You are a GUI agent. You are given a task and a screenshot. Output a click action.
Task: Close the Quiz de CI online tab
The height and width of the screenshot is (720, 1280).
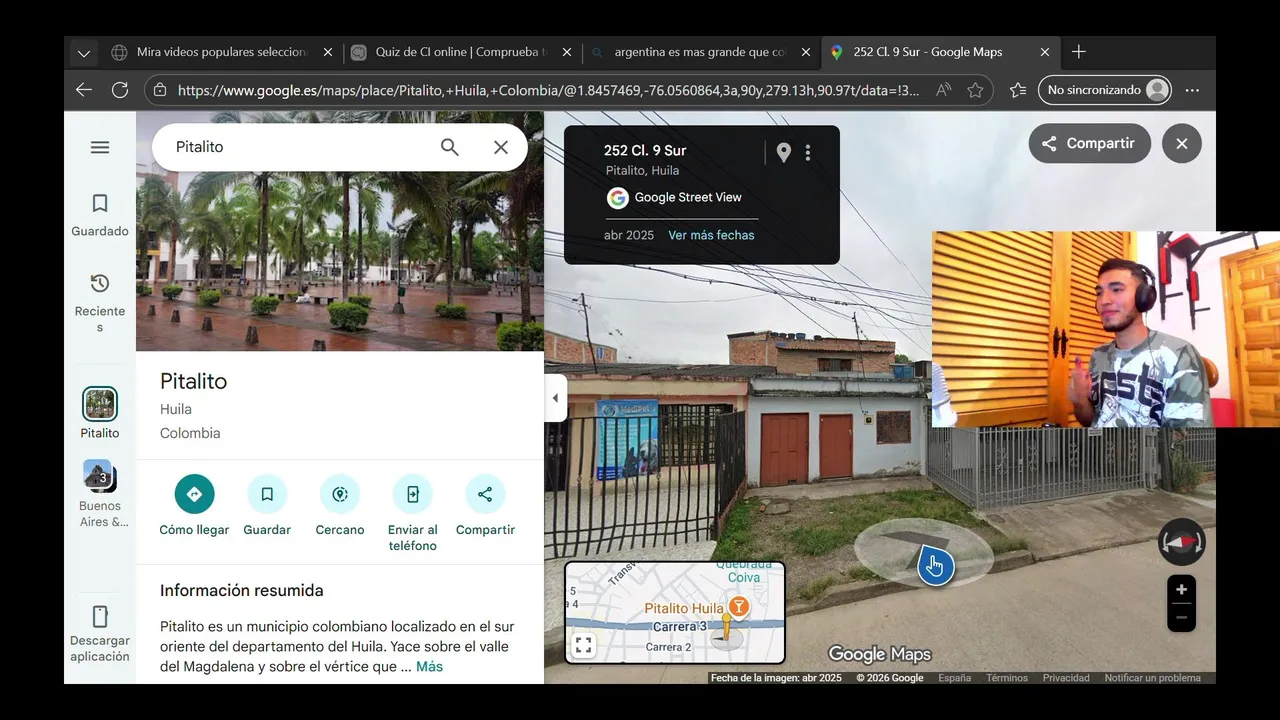point(567,52)
